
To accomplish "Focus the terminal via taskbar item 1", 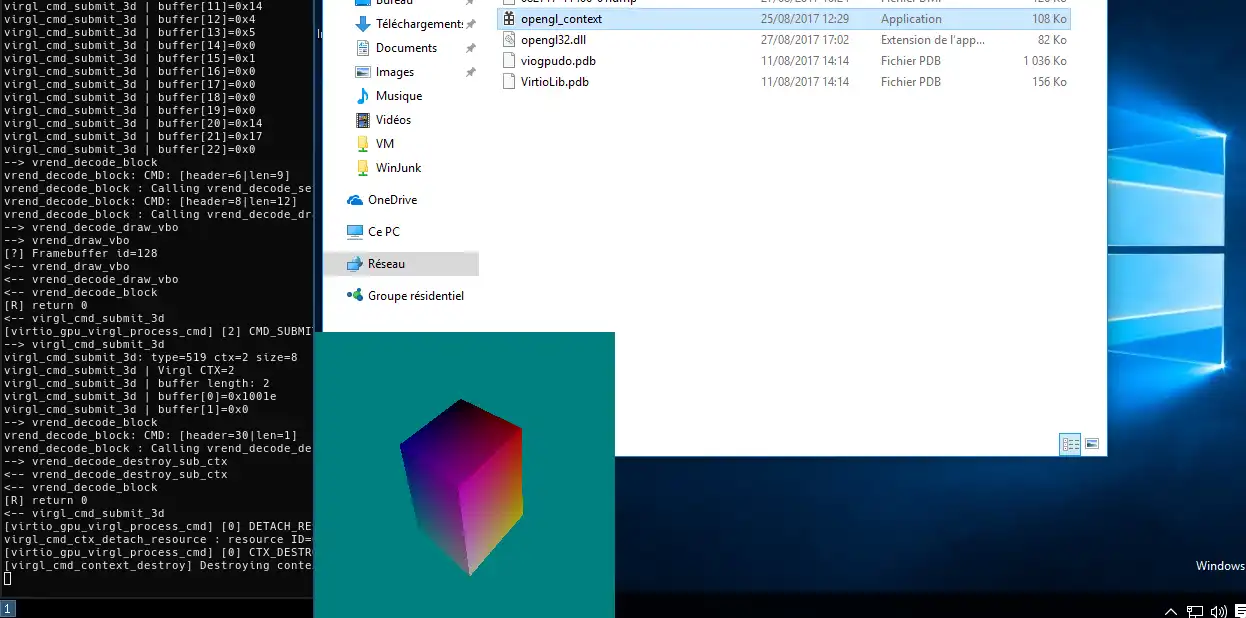I will tap(8, 607).
